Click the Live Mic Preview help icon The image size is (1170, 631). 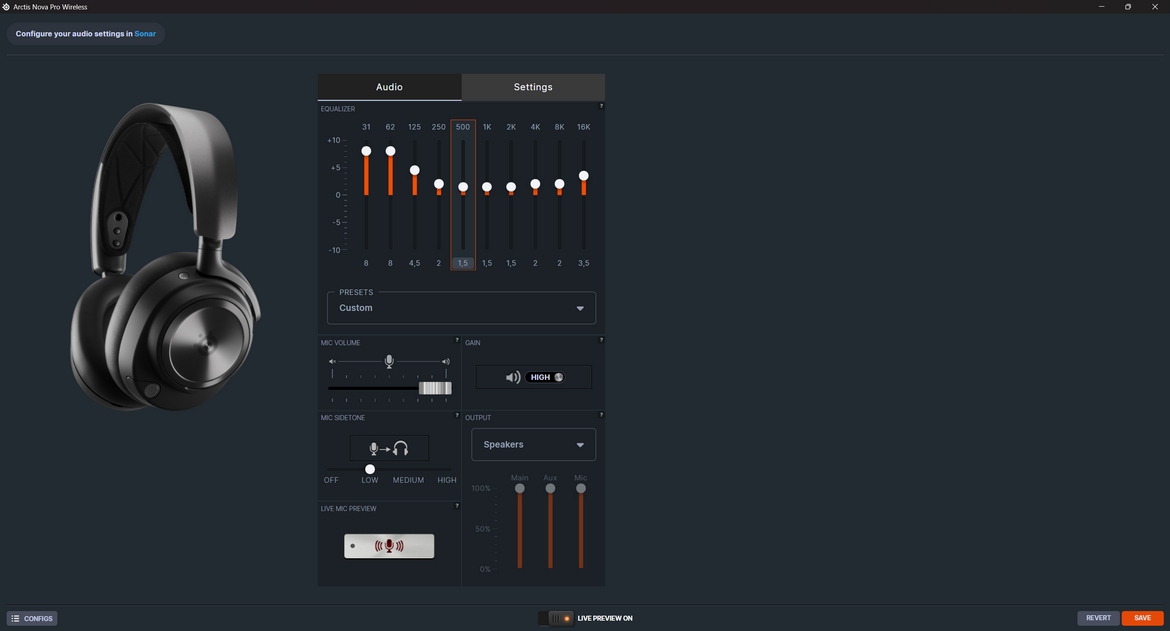point(457,506)
